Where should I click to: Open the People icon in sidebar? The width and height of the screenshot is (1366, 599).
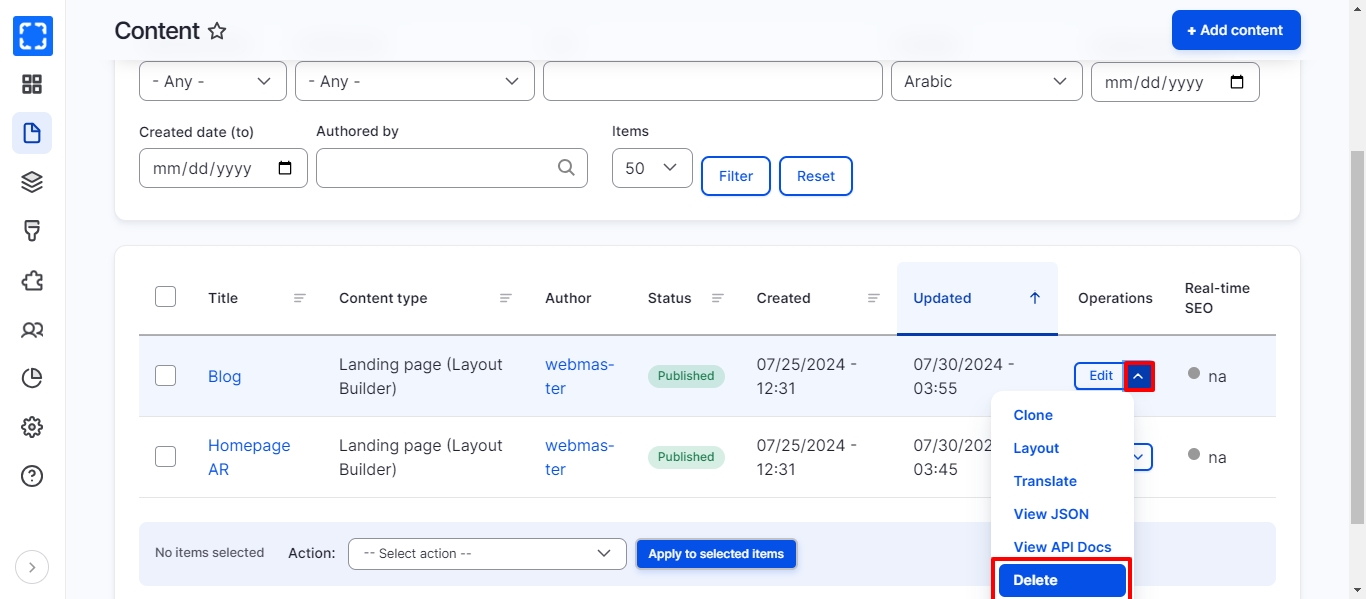point(32,329)
